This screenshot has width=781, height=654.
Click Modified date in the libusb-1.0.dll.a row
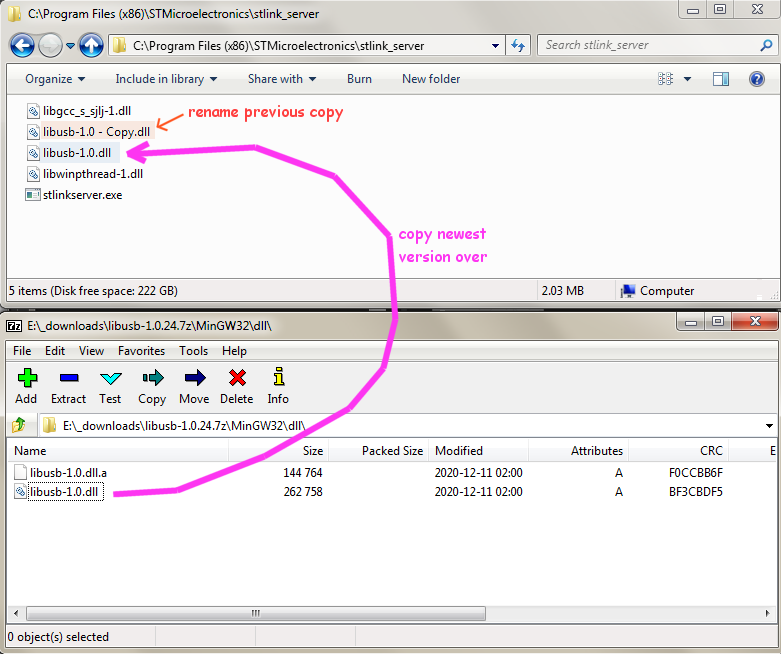pos(478,472)
